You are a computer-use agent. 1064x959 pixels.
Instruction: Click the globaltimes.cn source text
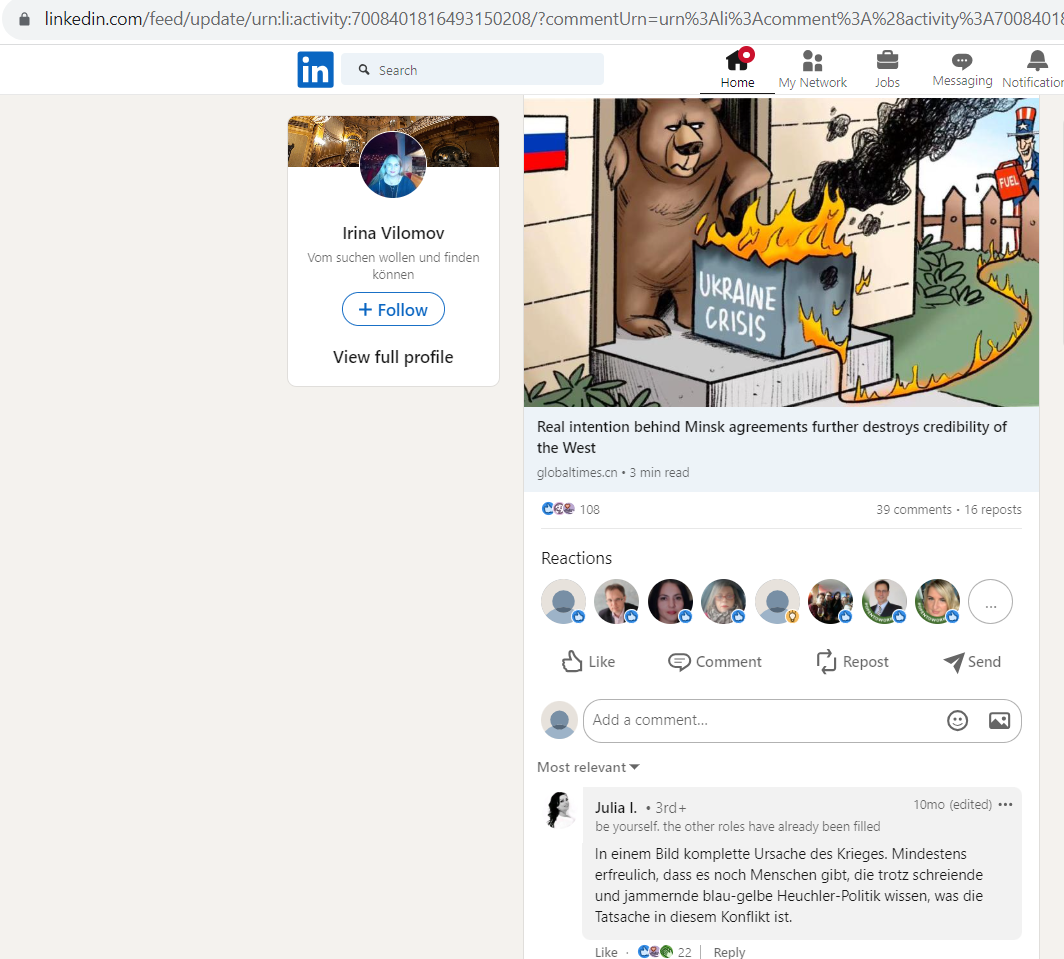pos(577,472)
